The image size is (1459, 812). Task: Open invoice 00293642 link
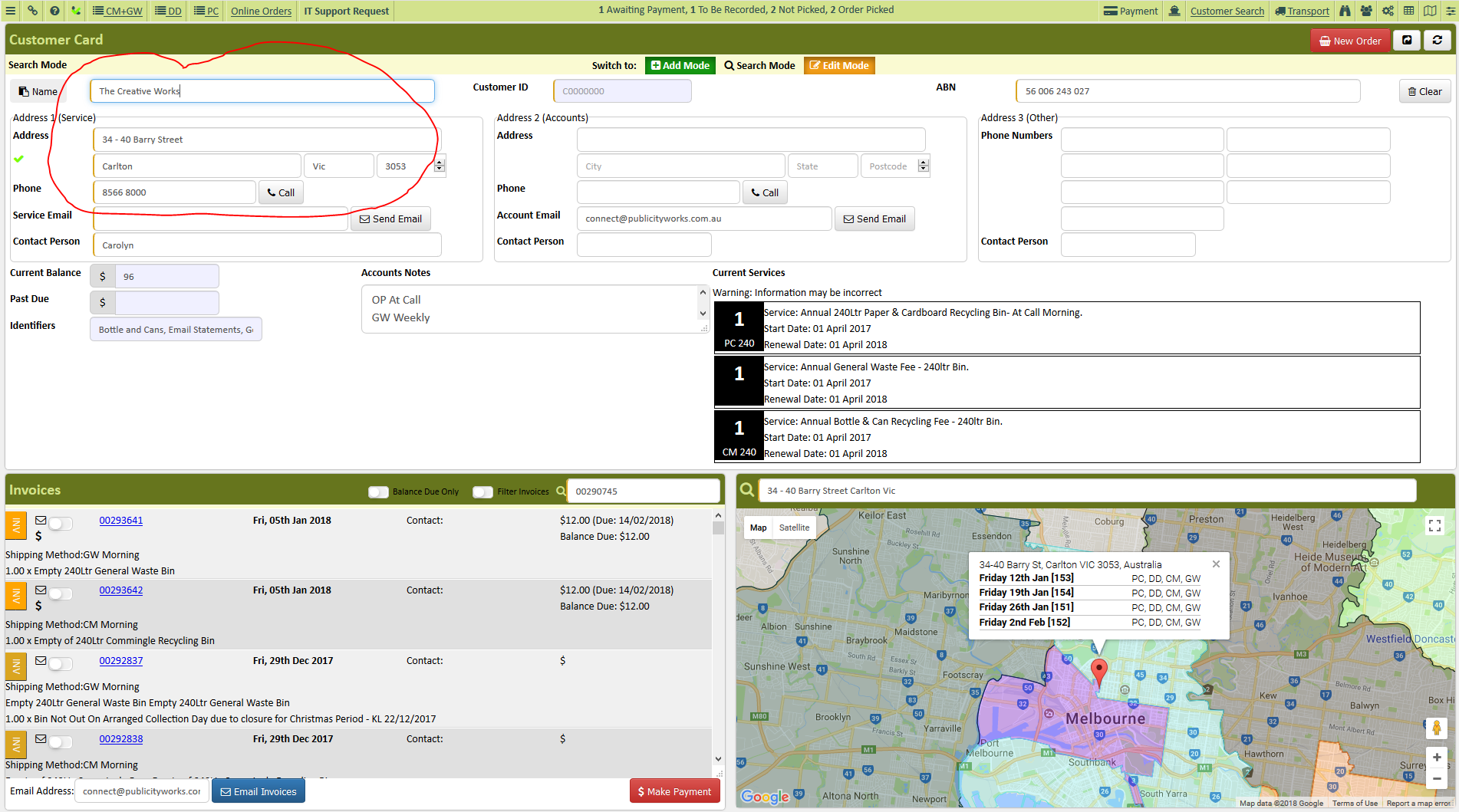121,590
